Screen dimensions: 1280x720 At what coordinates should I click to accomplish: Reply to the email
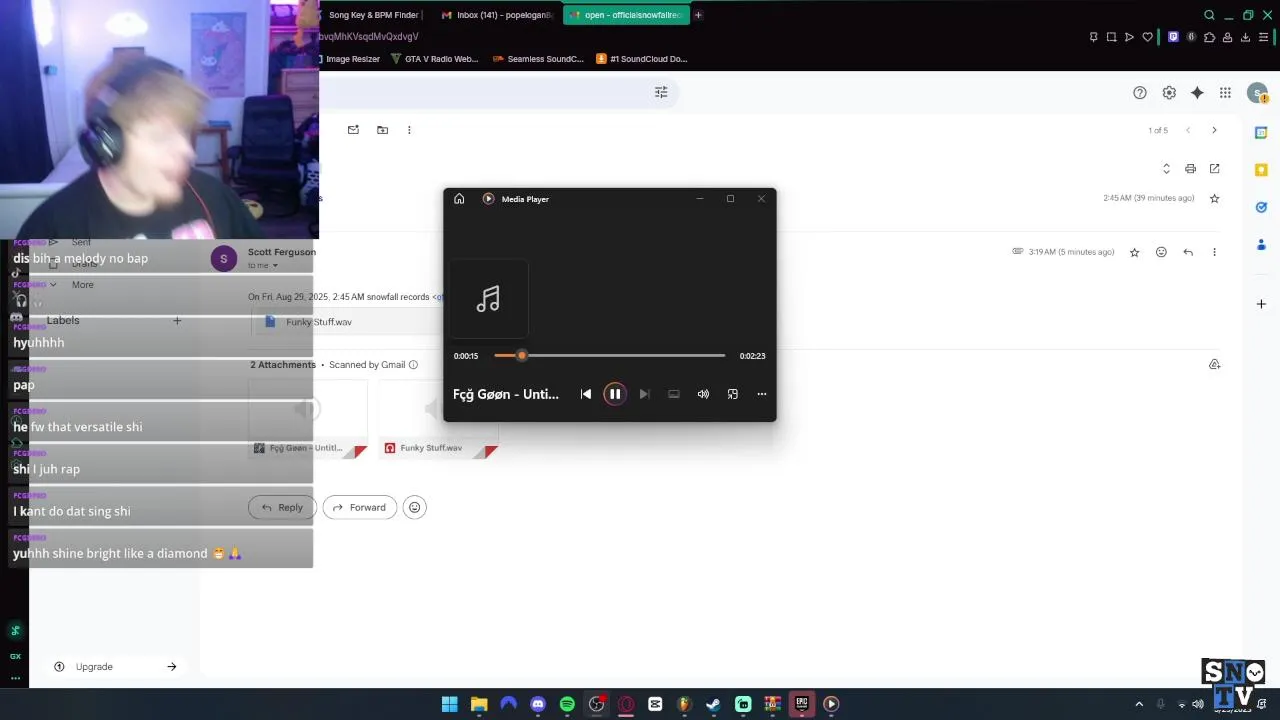(x=282, y=507)
